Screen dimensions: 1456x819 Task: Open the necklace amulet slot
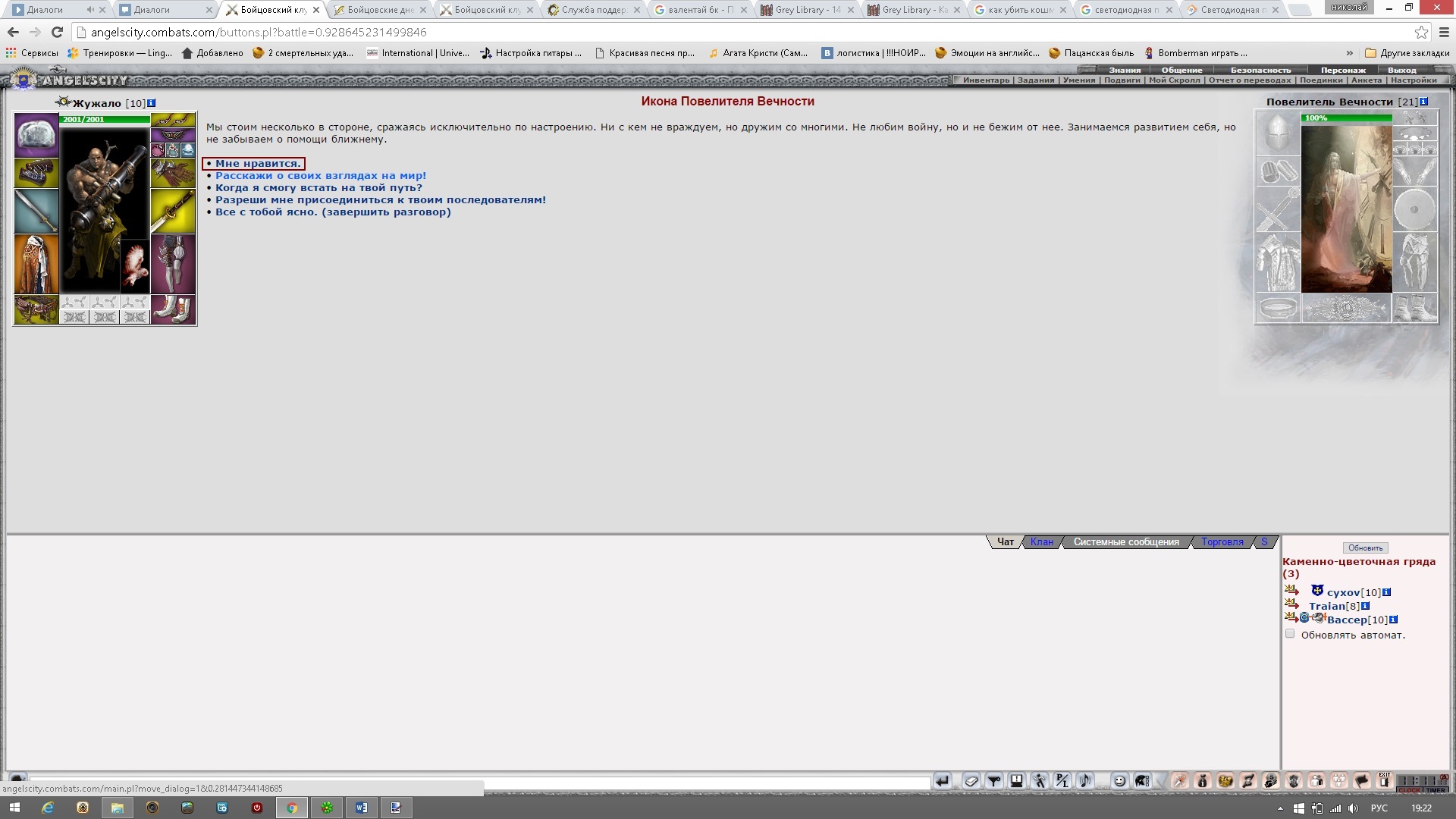tap(173, 135)
